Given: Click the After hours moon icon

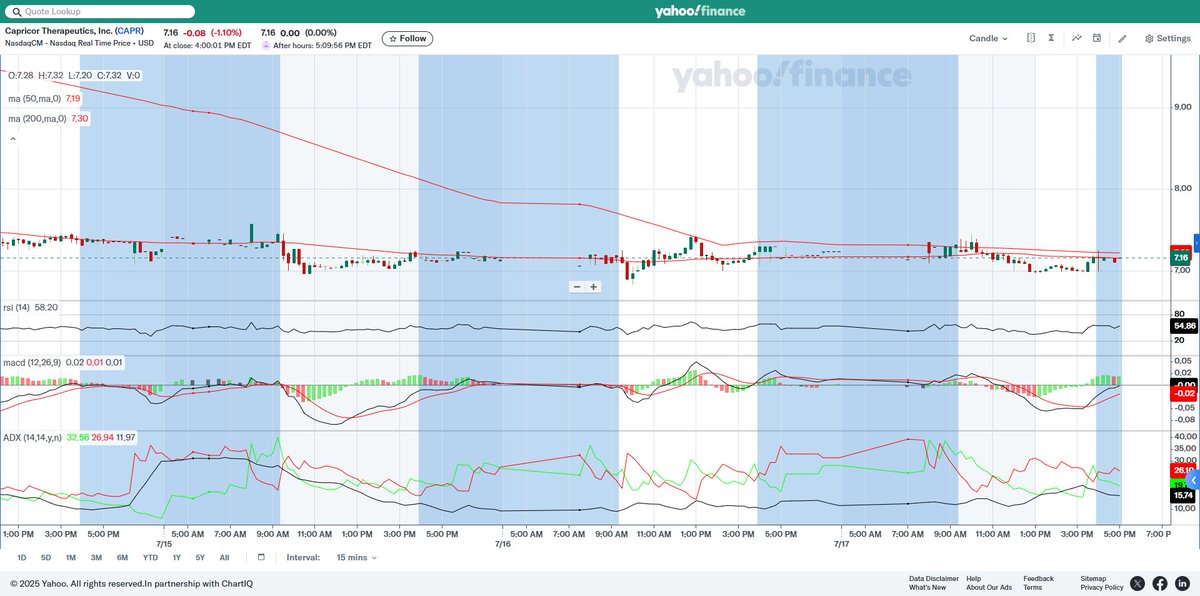Looking at the screenshot, I should click(266, 45).
